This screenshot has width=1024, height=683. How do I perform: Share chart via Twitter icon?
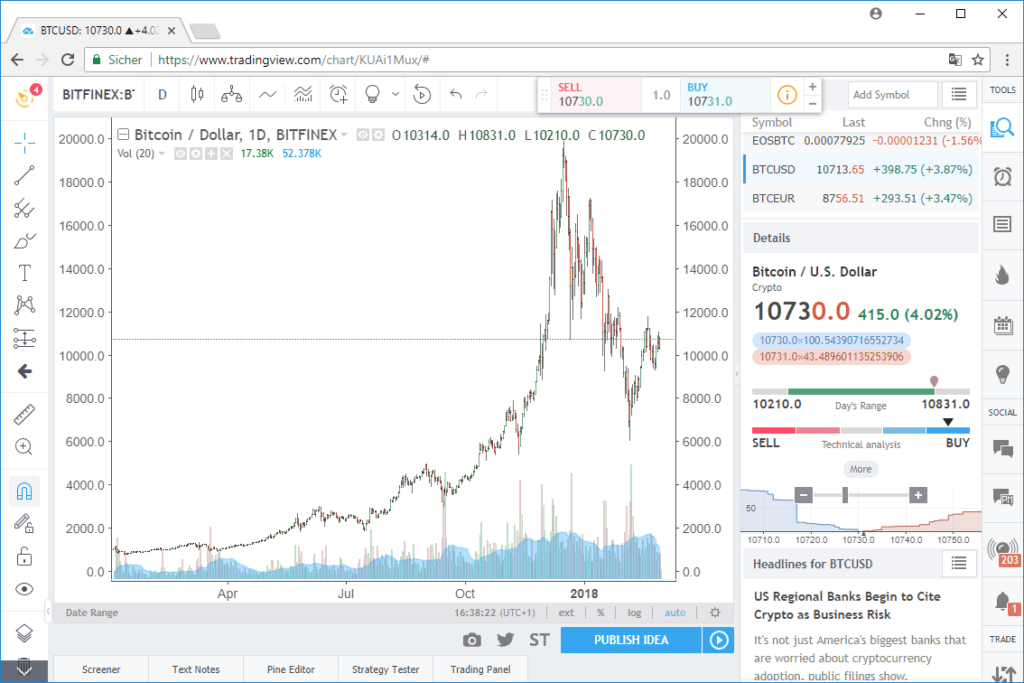tap(505, 640)
